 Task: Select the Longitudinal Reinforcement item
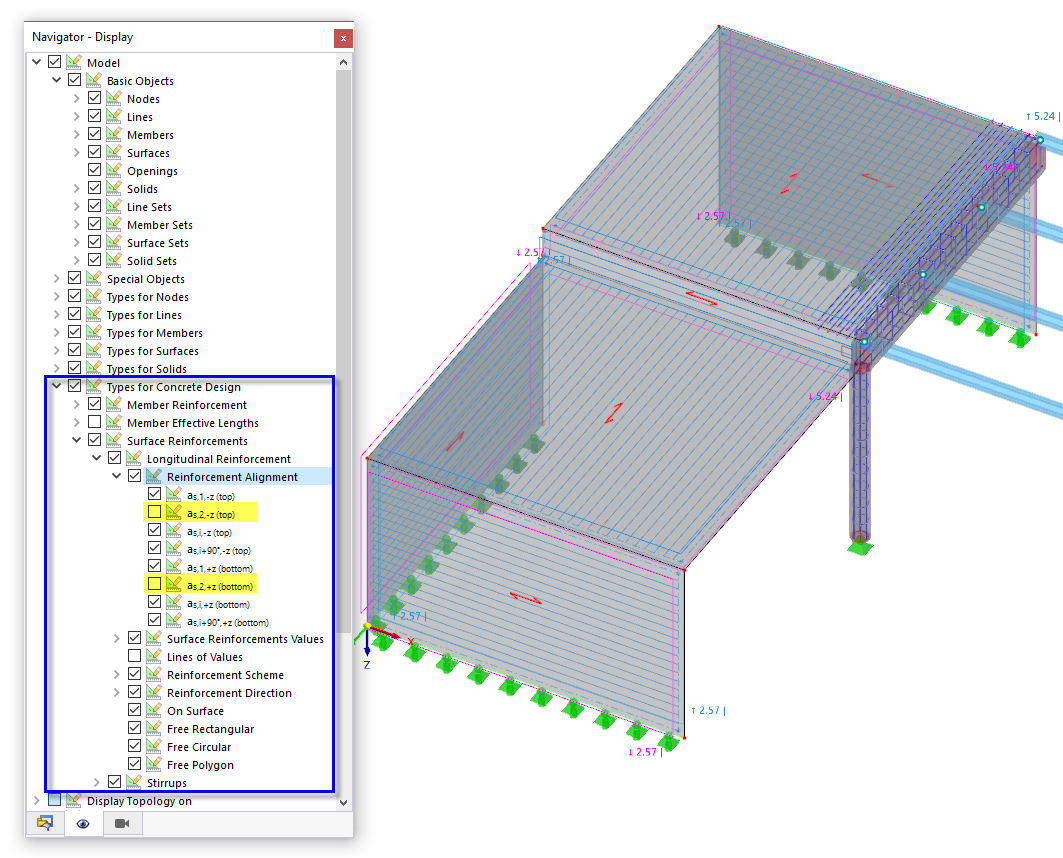tap(218, 459)
